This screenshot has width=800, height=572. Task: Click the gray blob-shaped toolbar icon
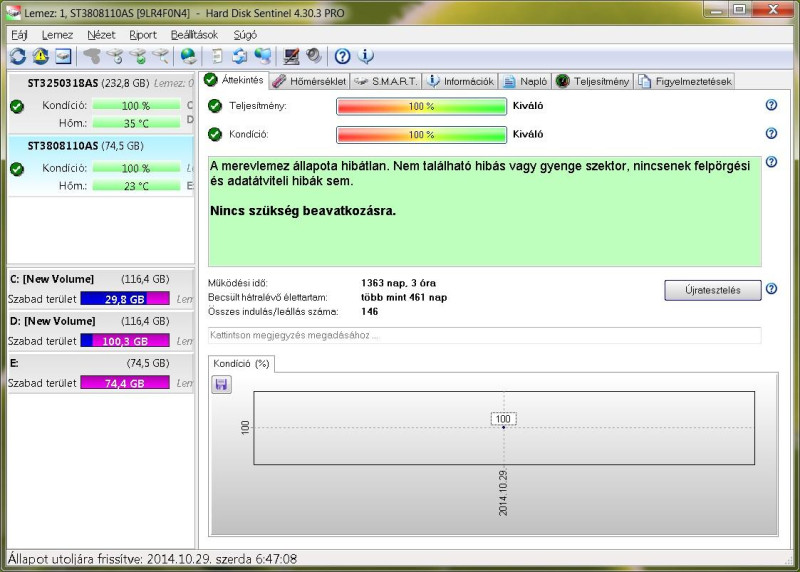(x=92, y=56)
